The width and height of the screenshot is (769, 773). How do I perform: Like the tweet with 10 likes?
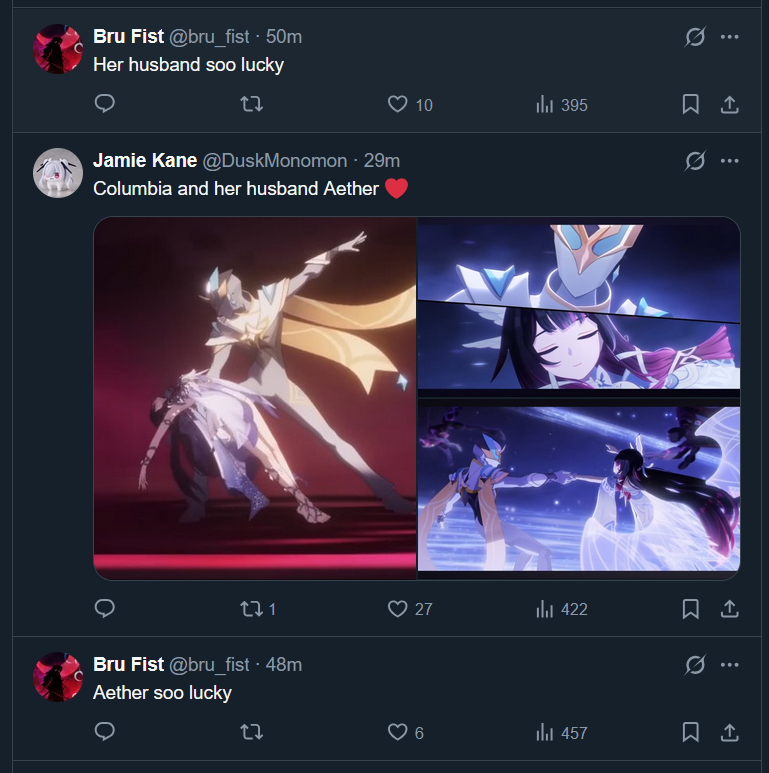(x=410, y=105)
